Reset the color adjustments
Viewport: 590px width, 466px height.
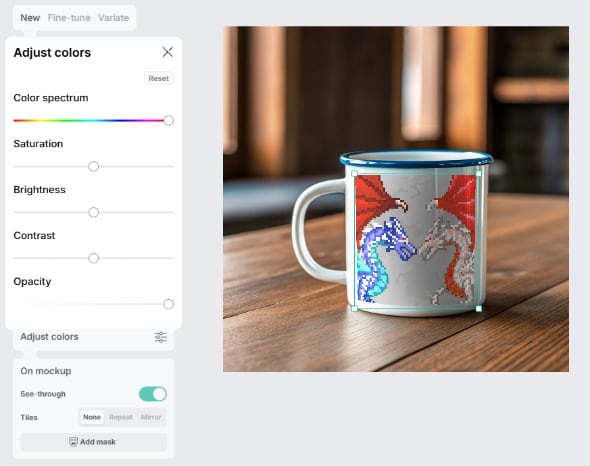[x=158, y=78]
